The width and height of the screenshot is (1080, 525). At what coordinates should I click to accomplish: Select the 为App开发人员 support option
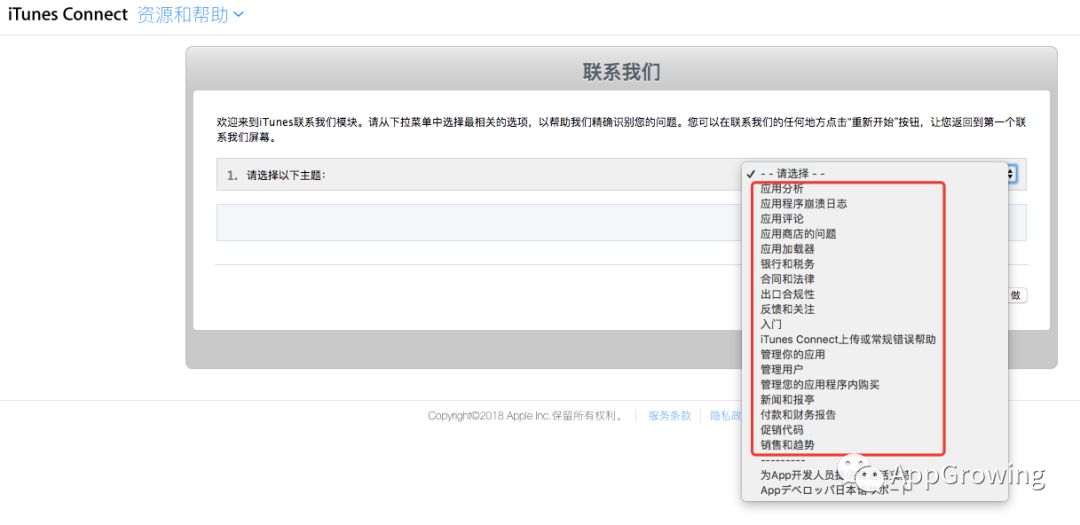pyautogui.click(x=875, y=475)
